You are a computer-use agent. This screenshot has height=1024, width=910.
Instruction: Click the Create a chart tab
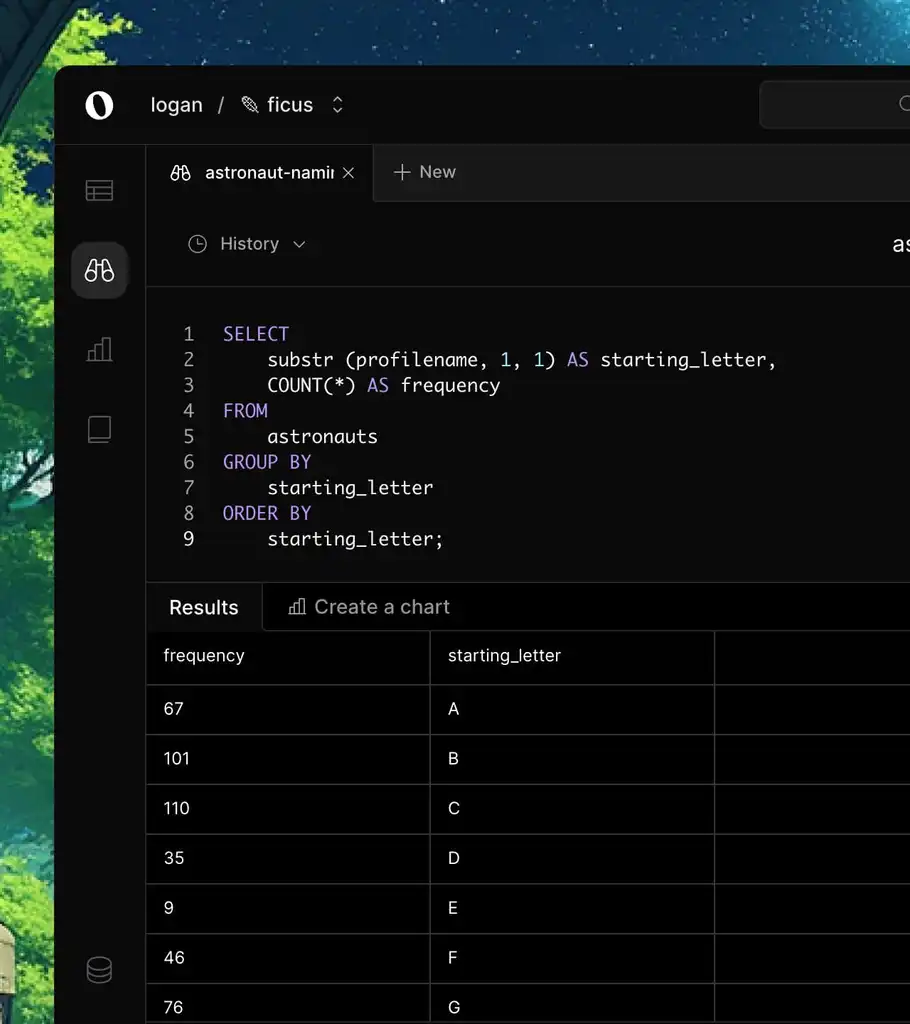pyautogui.click(x=369, y=607)
